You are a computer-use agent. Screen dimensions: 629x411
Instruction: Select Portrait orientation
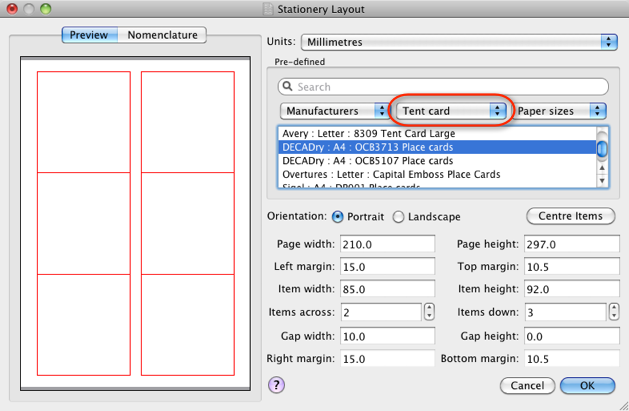(x=337, y=216)
